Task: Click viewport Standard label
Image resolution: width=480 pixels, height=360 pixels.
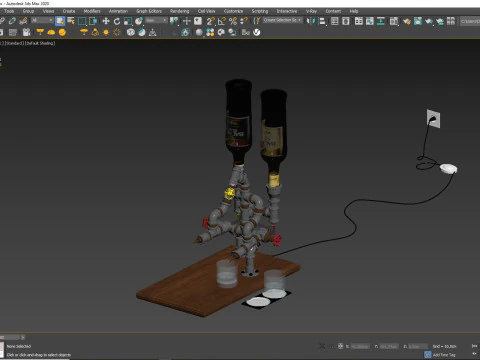Action: [15, 43]
